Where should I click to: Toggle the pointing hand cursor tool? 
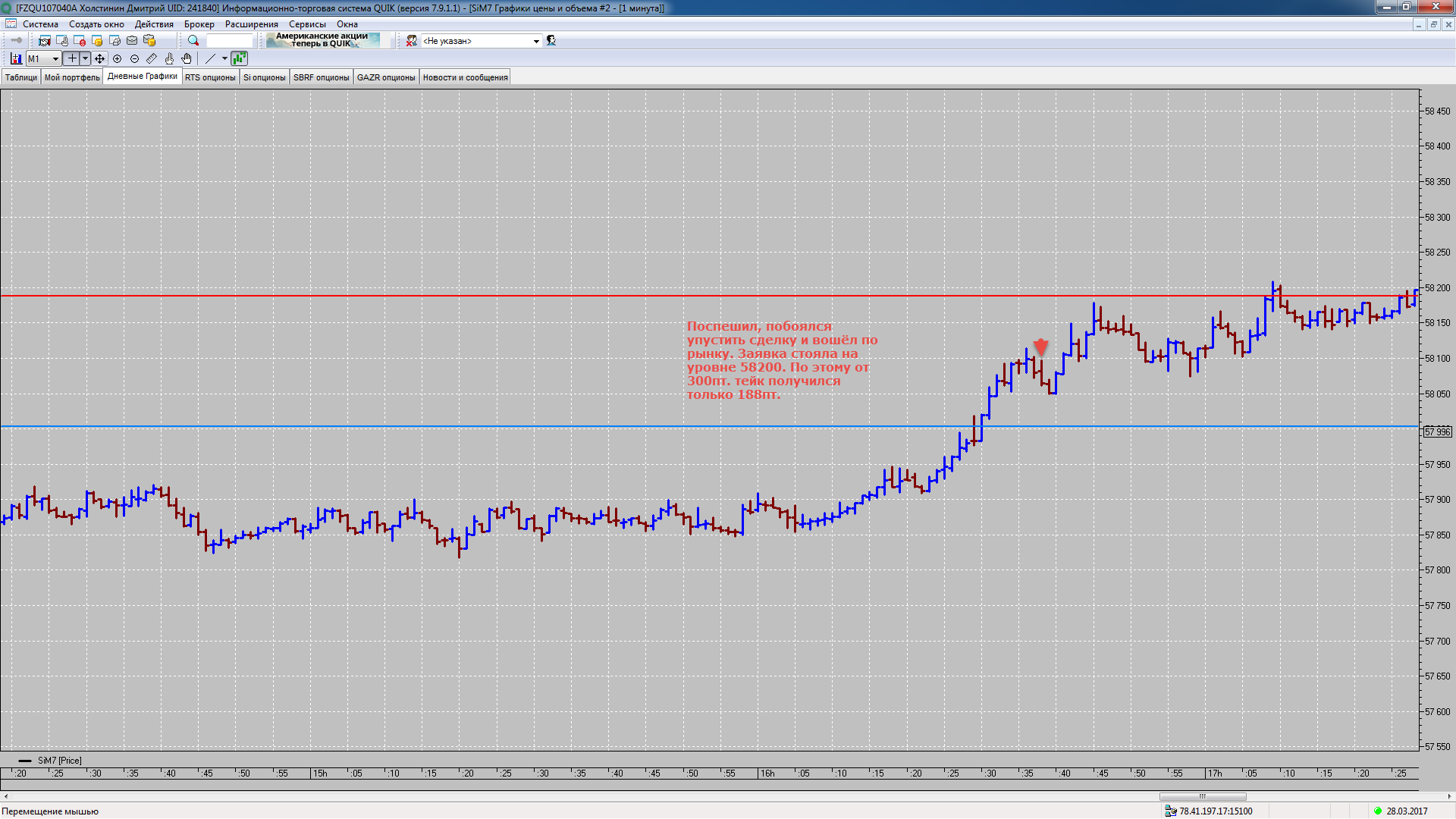click(x=169, y=59)
